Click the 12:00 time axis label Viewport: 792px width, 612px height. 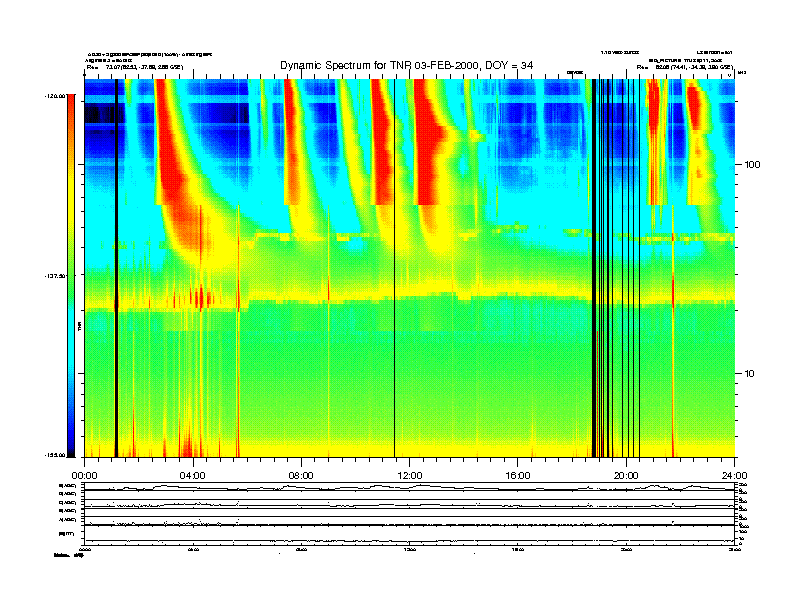[x=410, y=476]
